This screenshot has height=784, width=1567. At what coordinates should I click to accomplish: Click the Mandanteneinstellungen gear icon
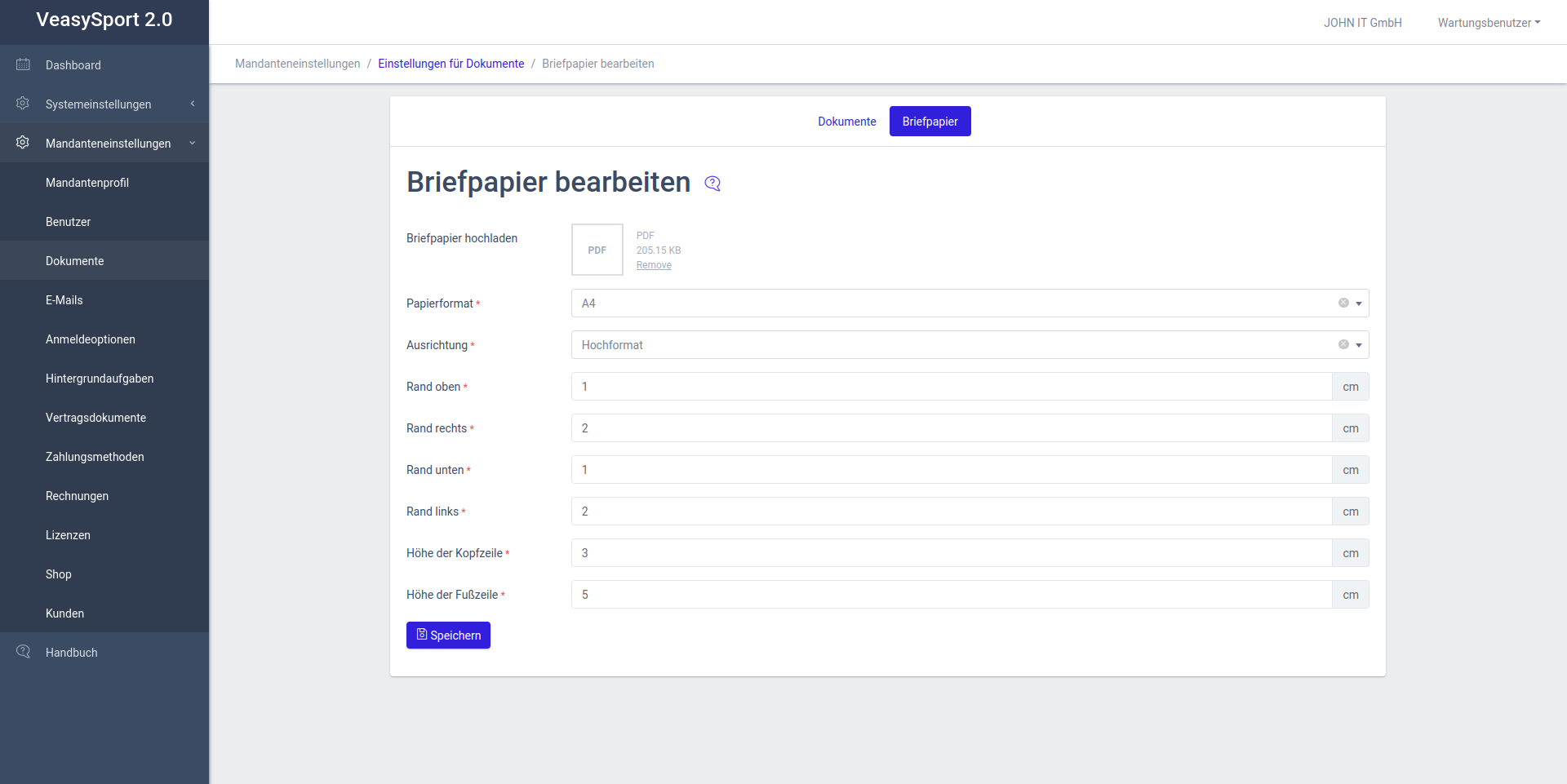pyautogui.click(x=23, y=143)
